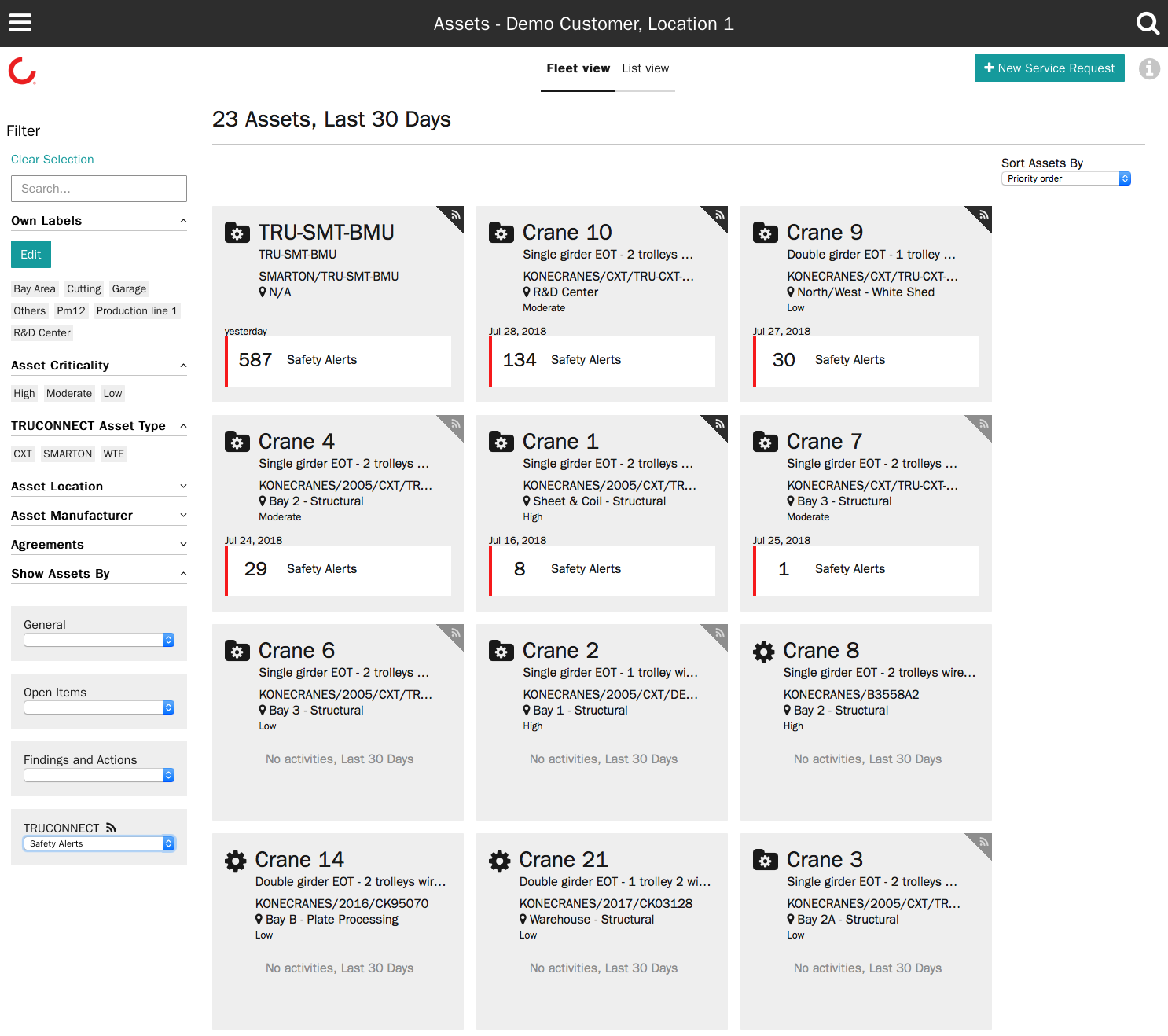Click the Crane 1 asset folder icon
1168x1036 pixels.
pyautogui.click(x=501, y=442)
